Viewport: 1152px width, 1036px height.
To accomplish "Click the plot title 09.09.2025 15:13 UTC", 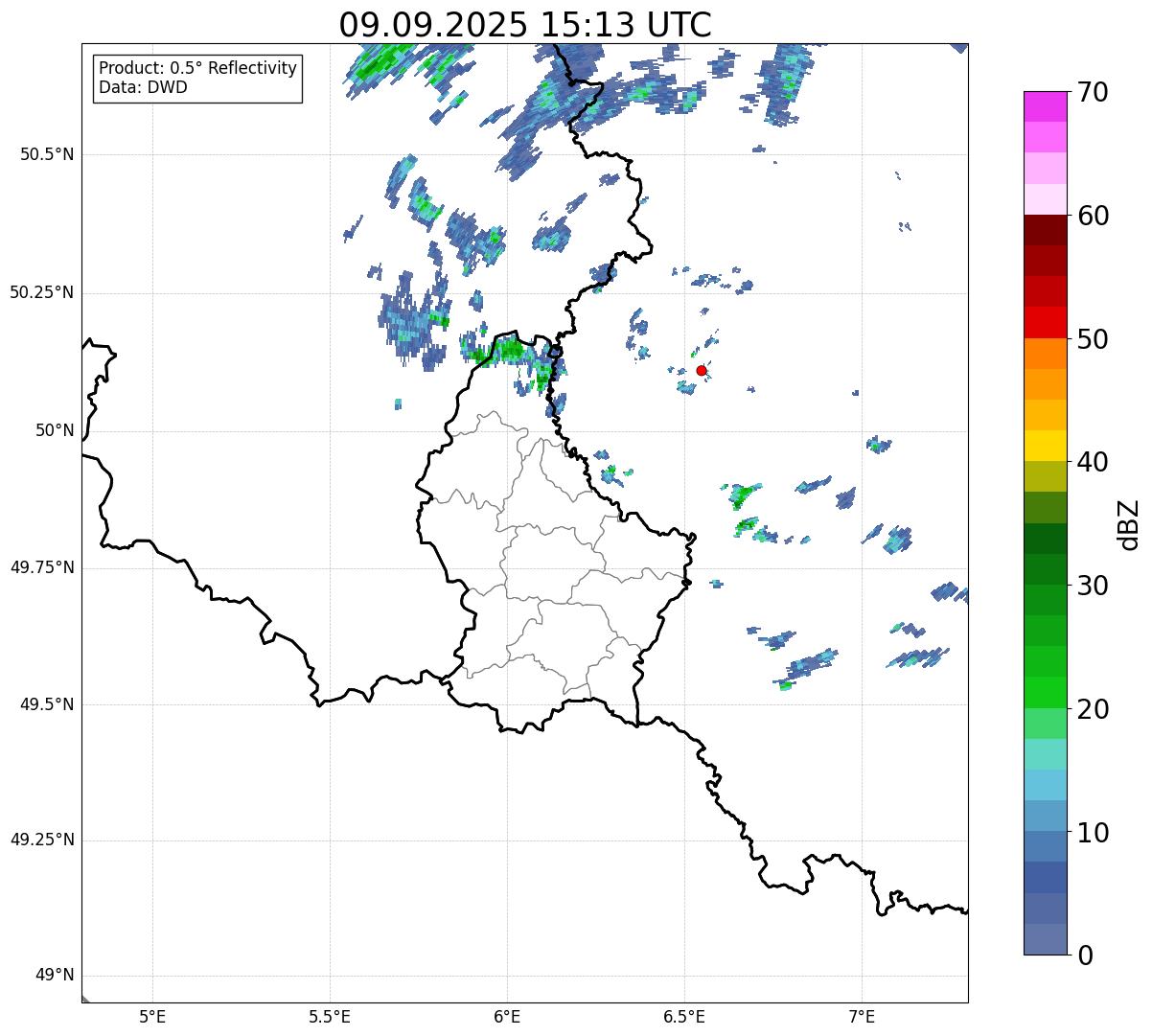I will [x=525, y=25].
